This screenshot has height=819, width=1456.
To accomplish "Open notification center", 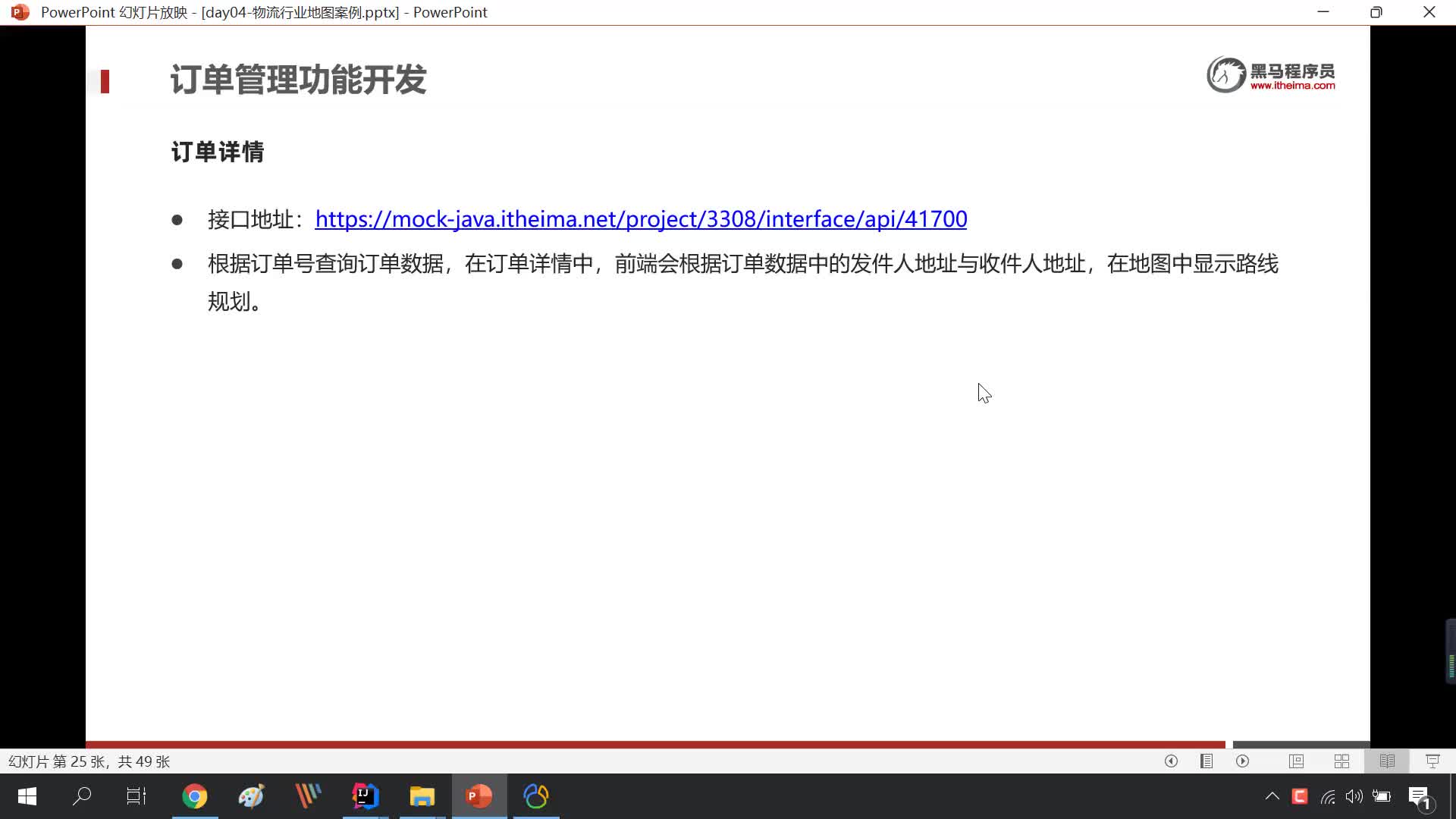I will point(1420,798).
